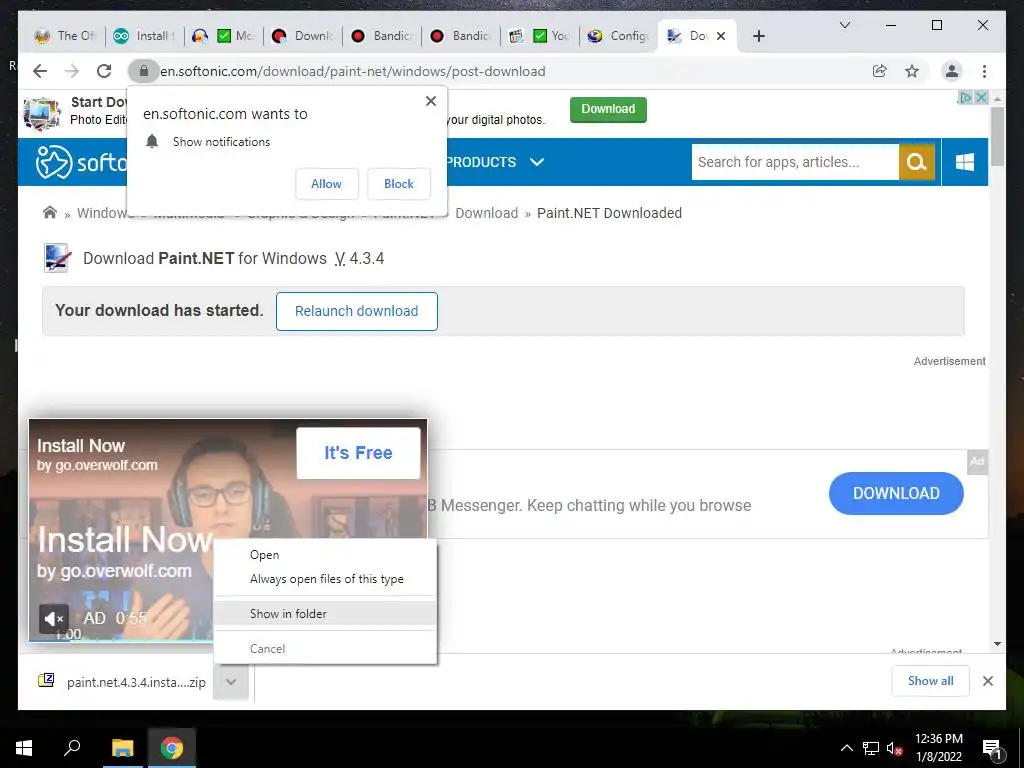Click Relaunch download button
1024x768 pixels.
pos(357,312)
